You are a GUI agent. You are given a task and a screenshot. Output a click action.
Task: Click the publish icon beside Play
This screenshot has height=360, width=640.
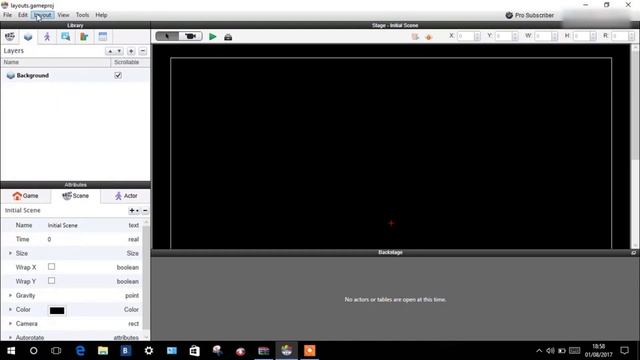point(228,37)
